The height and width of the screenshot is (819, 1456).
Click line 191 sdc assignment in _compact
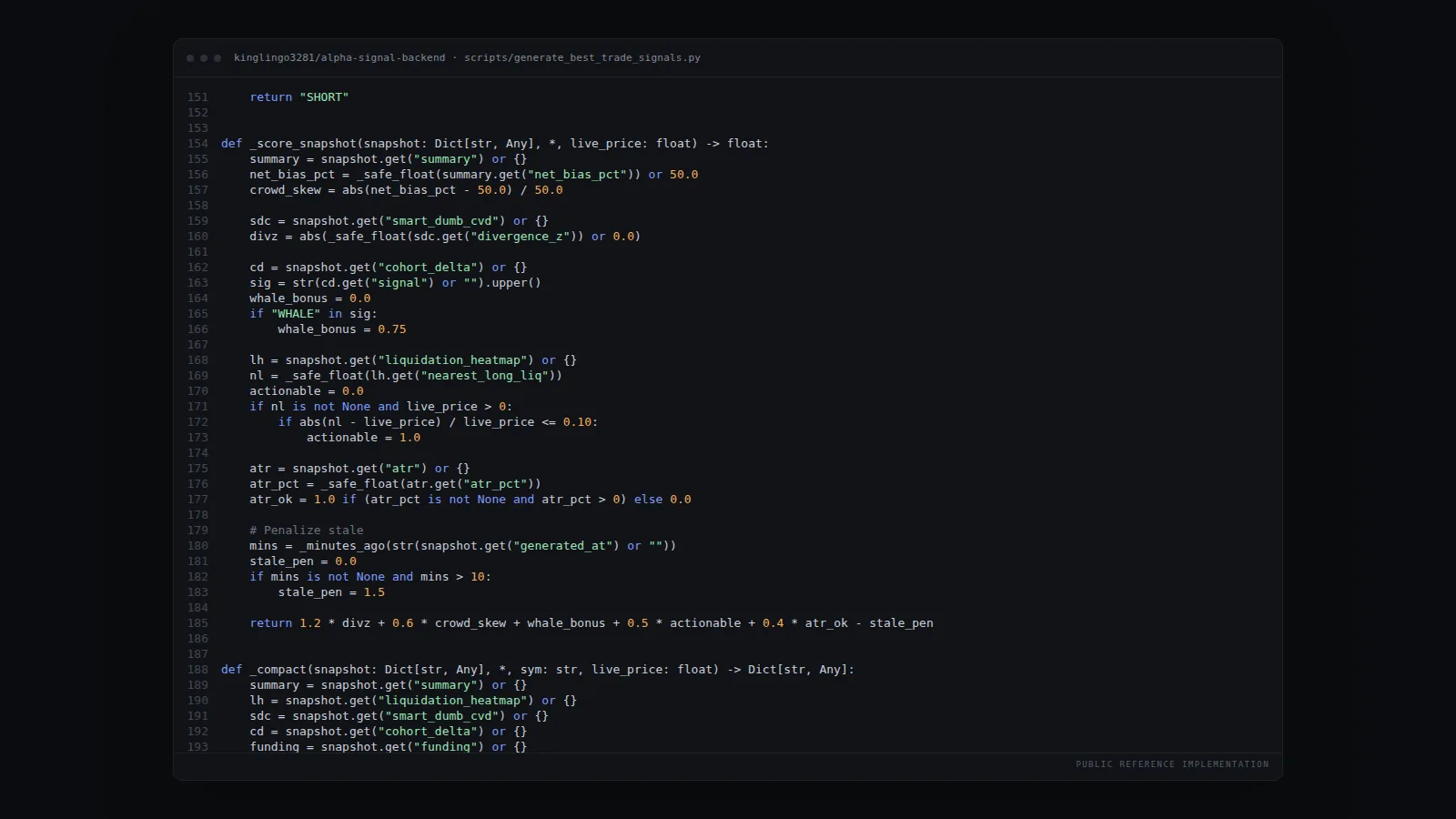pos(399,716)
